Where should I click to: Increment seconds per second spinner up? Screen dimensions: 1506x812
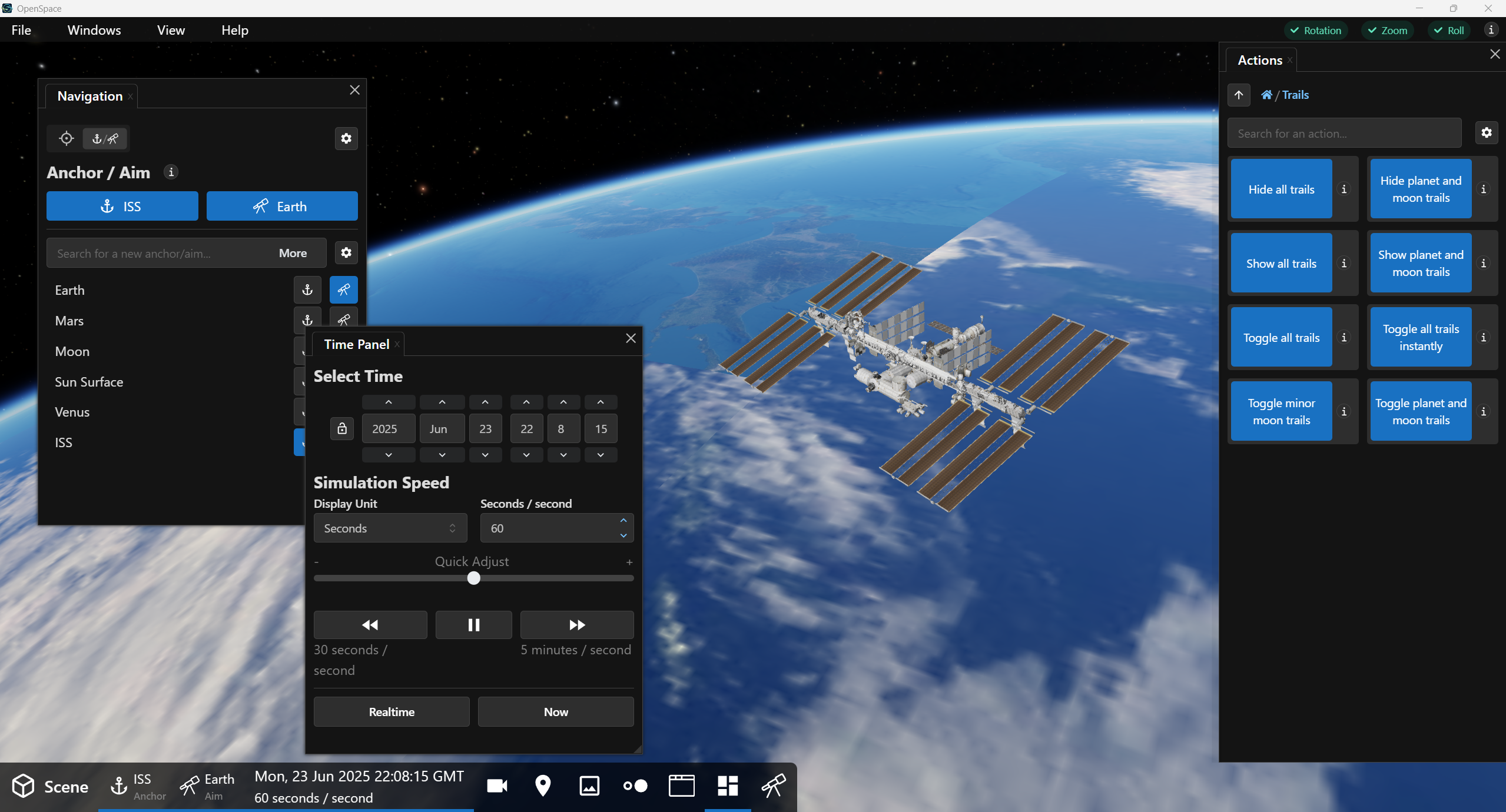(x=623, y=521)
